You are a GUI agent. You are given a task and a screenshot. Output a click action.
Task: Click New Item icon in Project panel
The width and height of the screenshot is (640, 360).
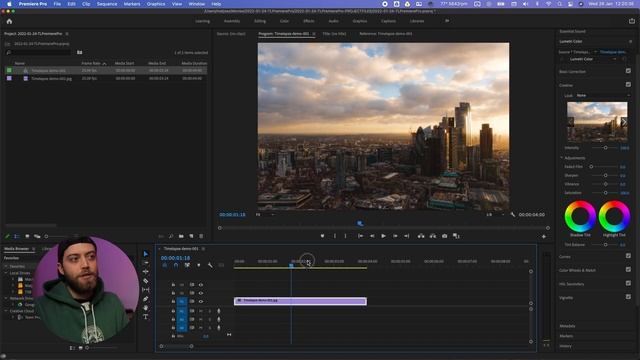[191, 236]
